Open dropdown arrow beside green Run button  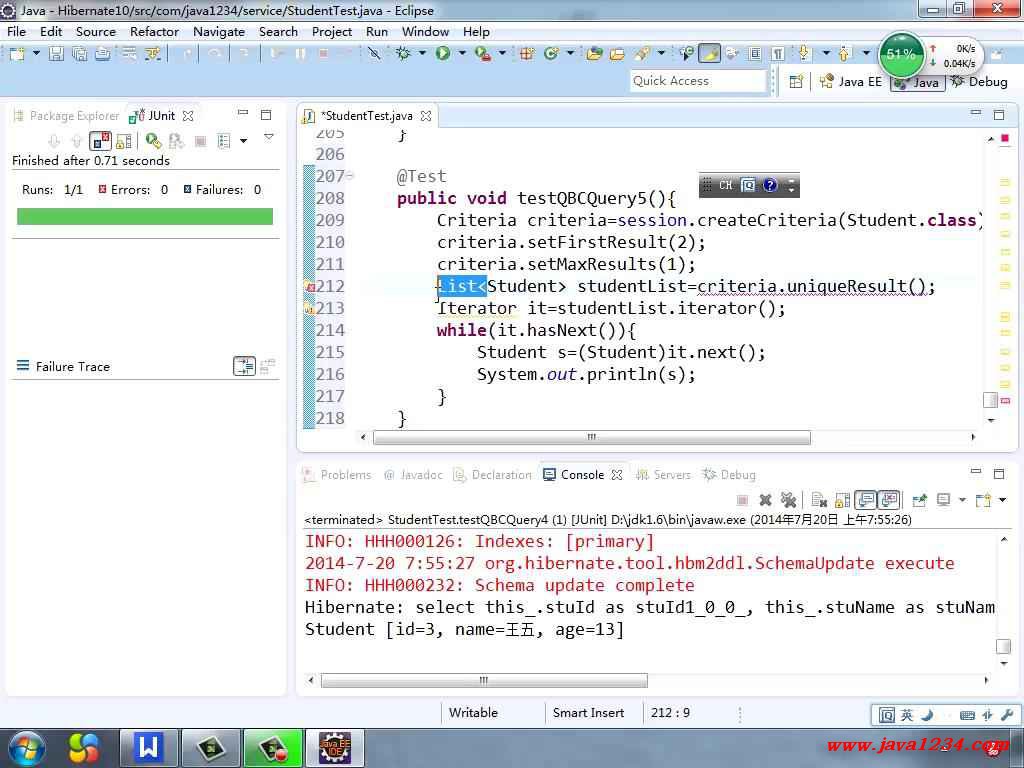pyautogui.click(x=462, y=54)
